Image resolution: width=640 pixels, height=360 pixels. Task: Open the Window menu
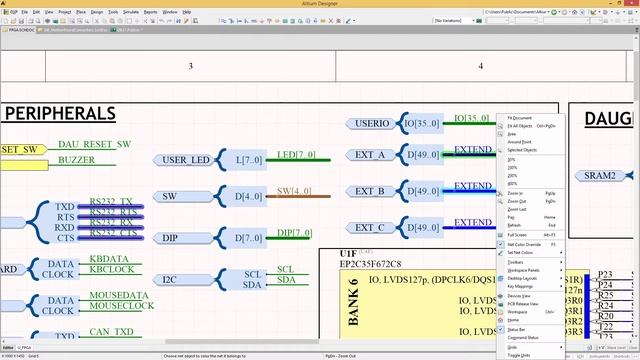170,12
